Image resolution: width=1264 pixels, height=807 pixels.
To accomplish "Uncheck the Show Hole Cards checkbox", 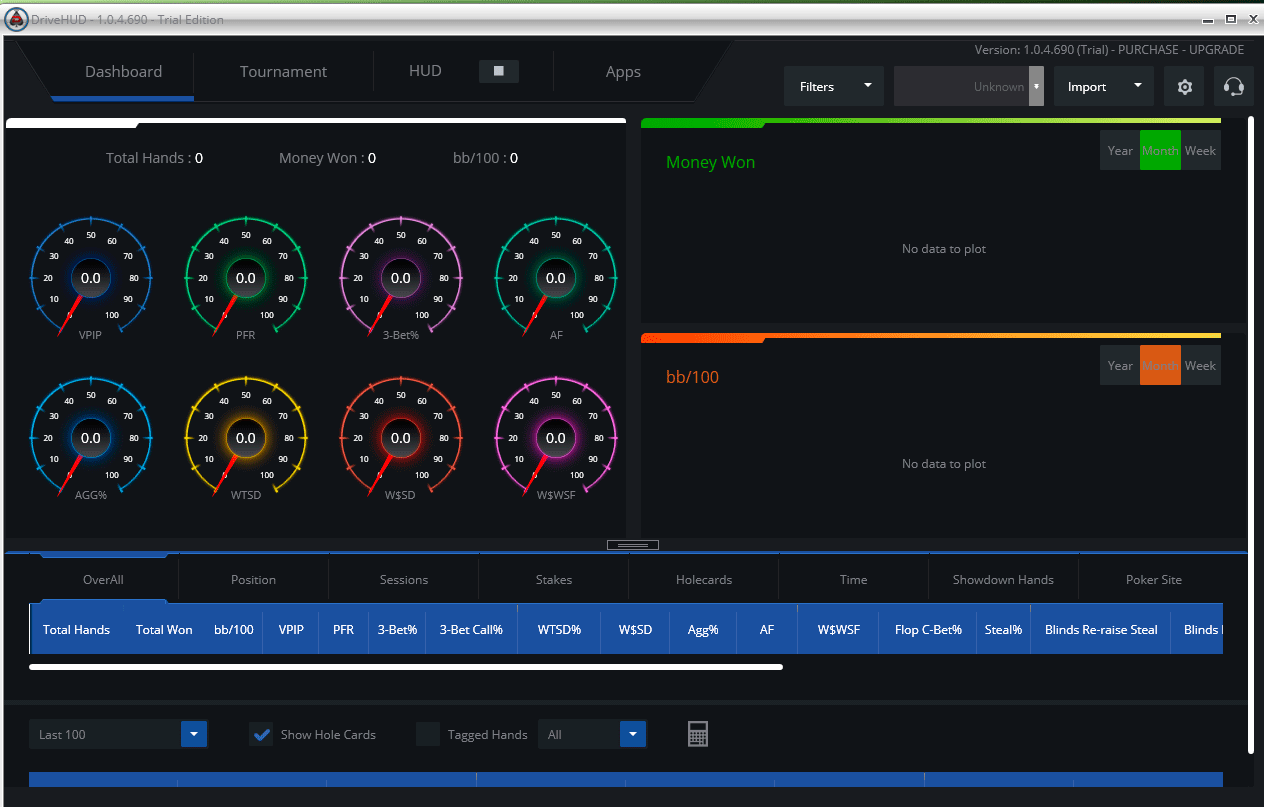I will [x=261, y=734].
